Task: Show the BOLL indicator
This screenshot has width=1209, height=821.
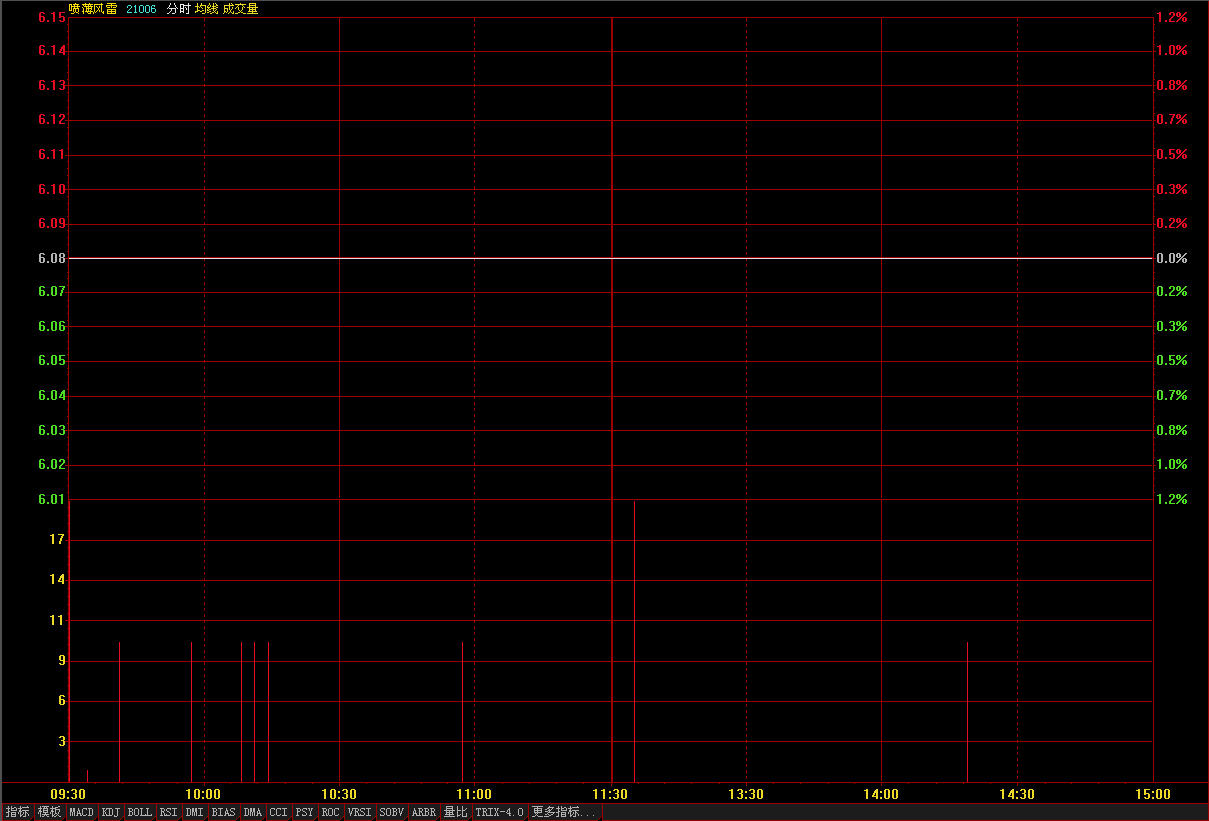Action: tap(140, 812)
